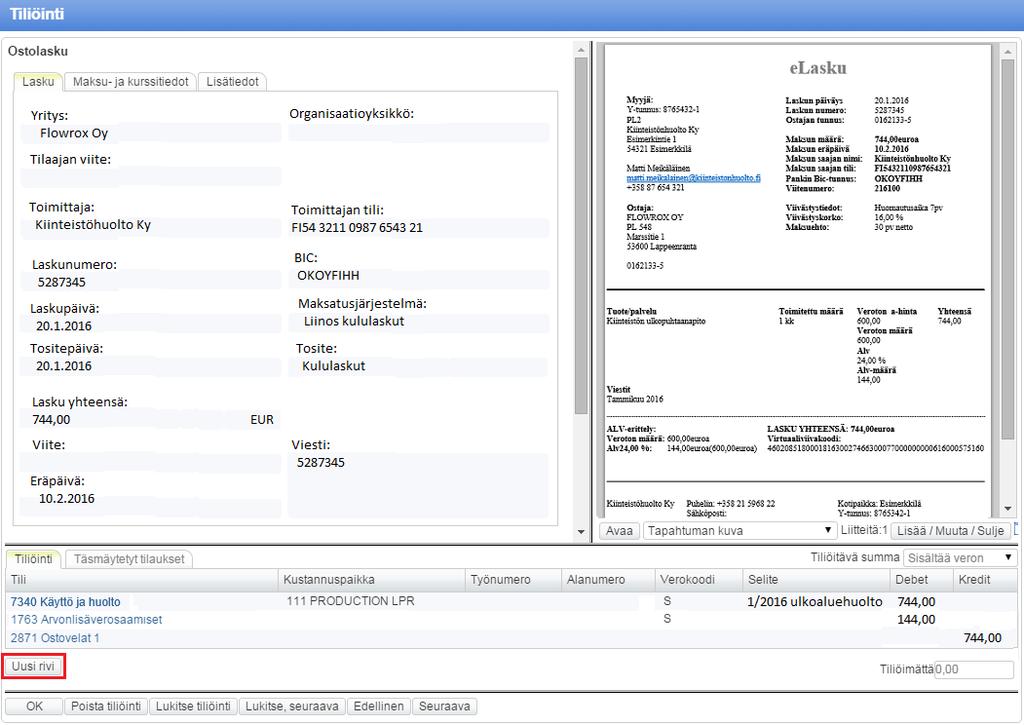Click the Alanumero column header

(x=609, y=579)
